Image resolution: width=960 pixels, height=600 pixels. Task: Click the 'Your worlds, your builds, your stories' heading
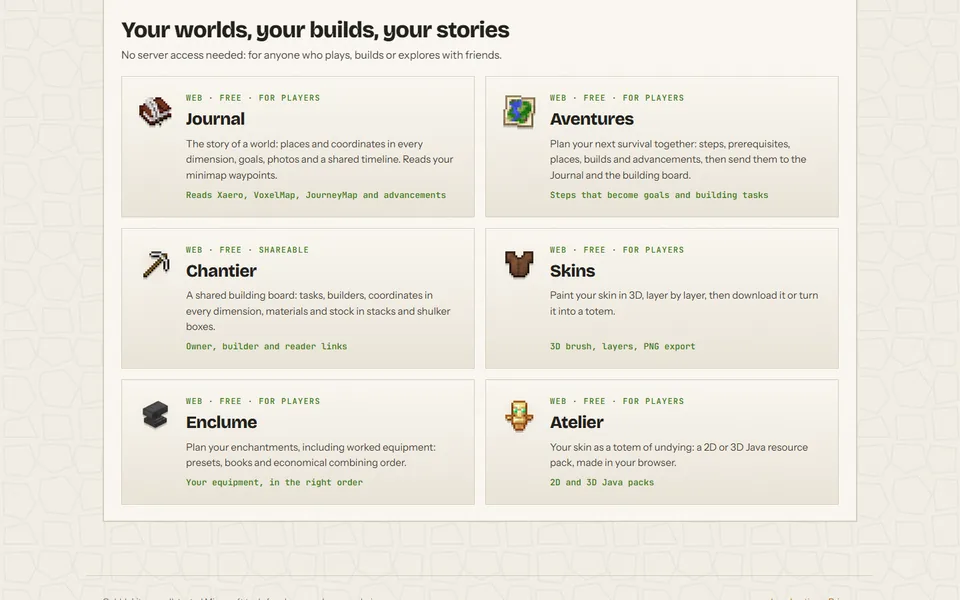point(315,29)
